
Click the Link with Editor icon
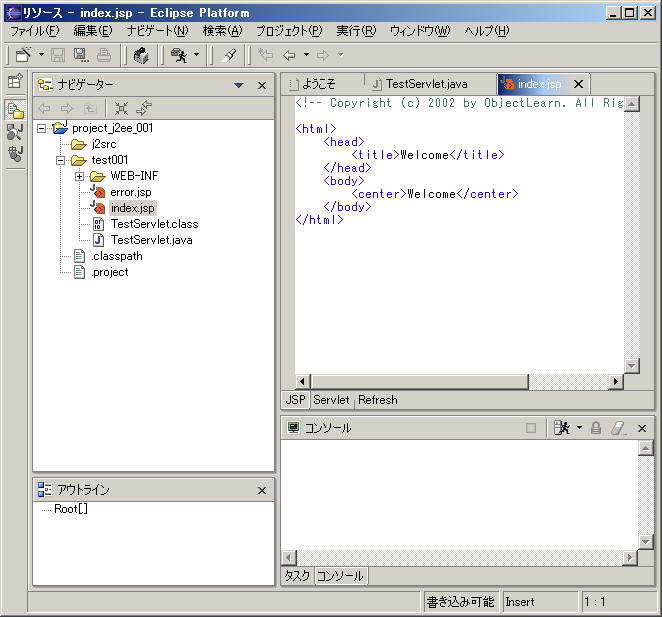pos(144,108)
